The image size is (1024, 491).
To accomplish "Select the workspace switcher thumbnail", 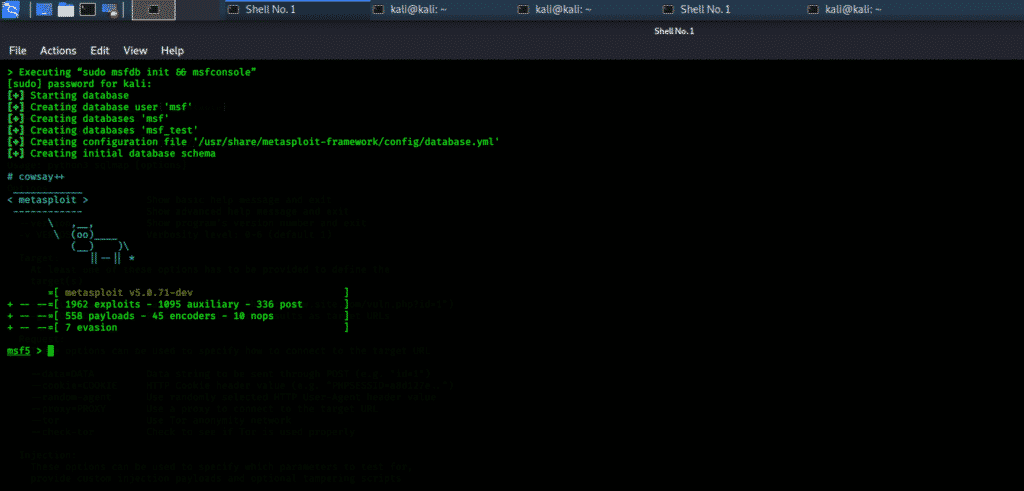I will [x=153, y=10].
